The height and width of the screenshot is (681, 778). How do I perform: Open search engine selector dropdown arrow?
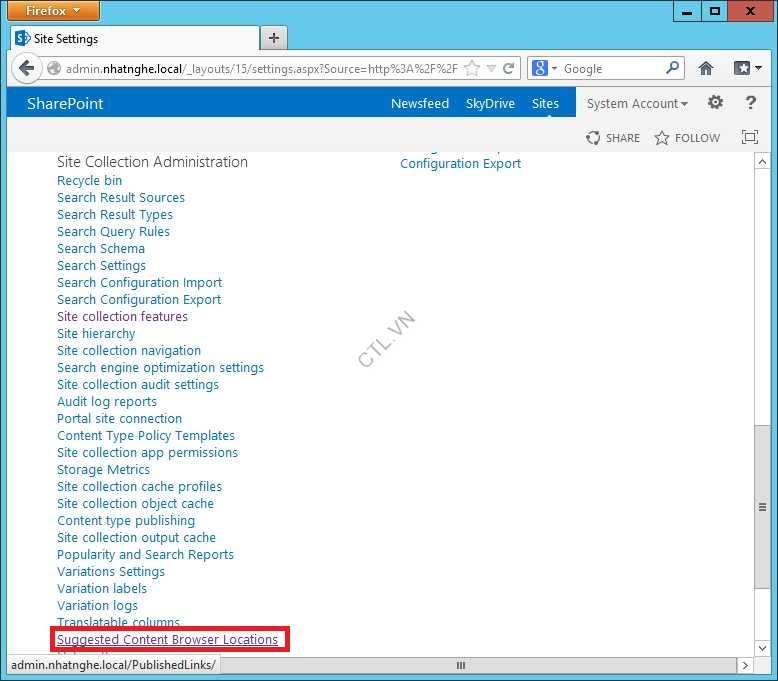[554, 68]
